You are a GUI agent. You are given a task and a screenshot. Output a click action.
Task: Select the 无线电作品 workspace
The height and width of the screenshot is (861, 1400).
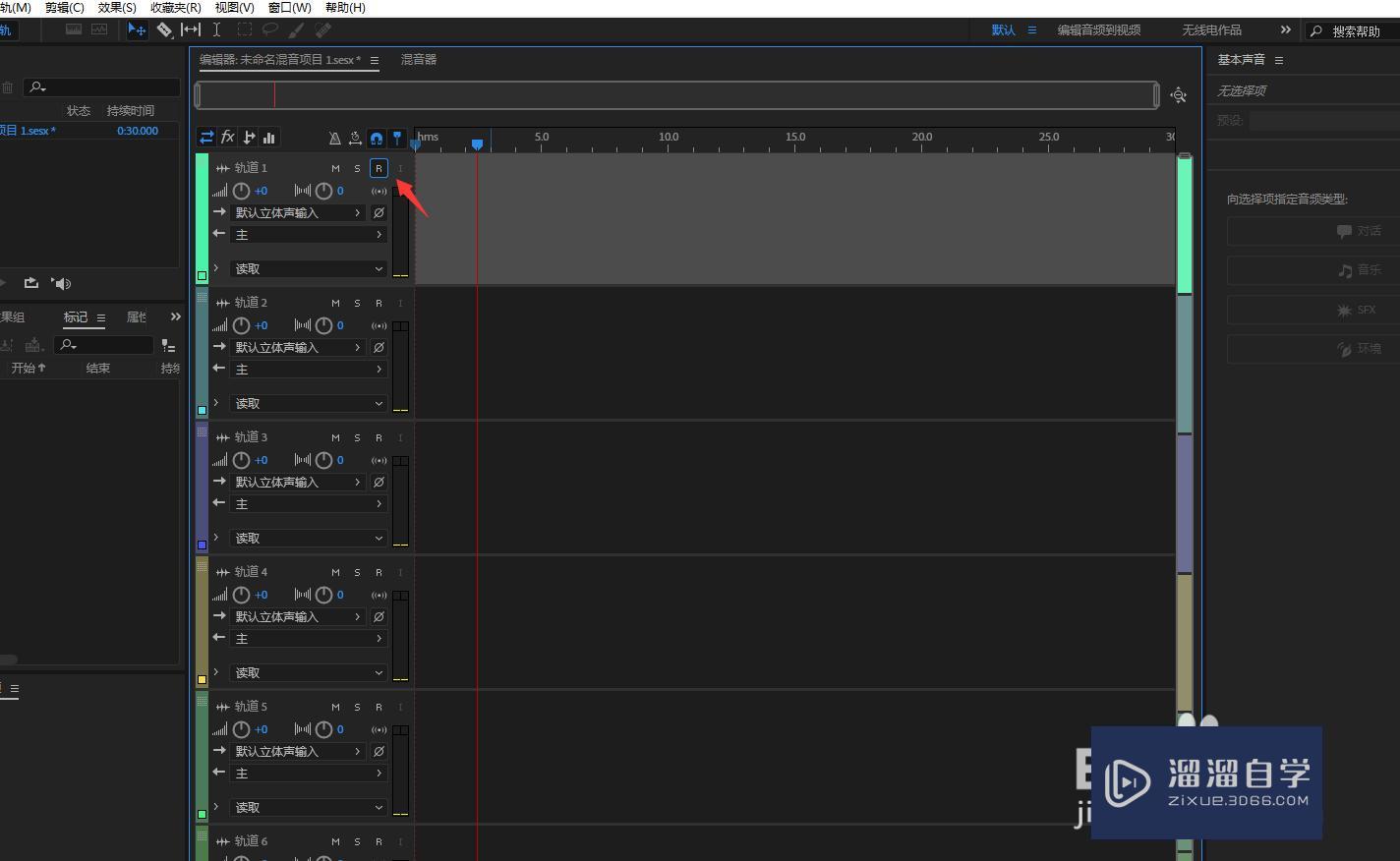[1211, 30]
